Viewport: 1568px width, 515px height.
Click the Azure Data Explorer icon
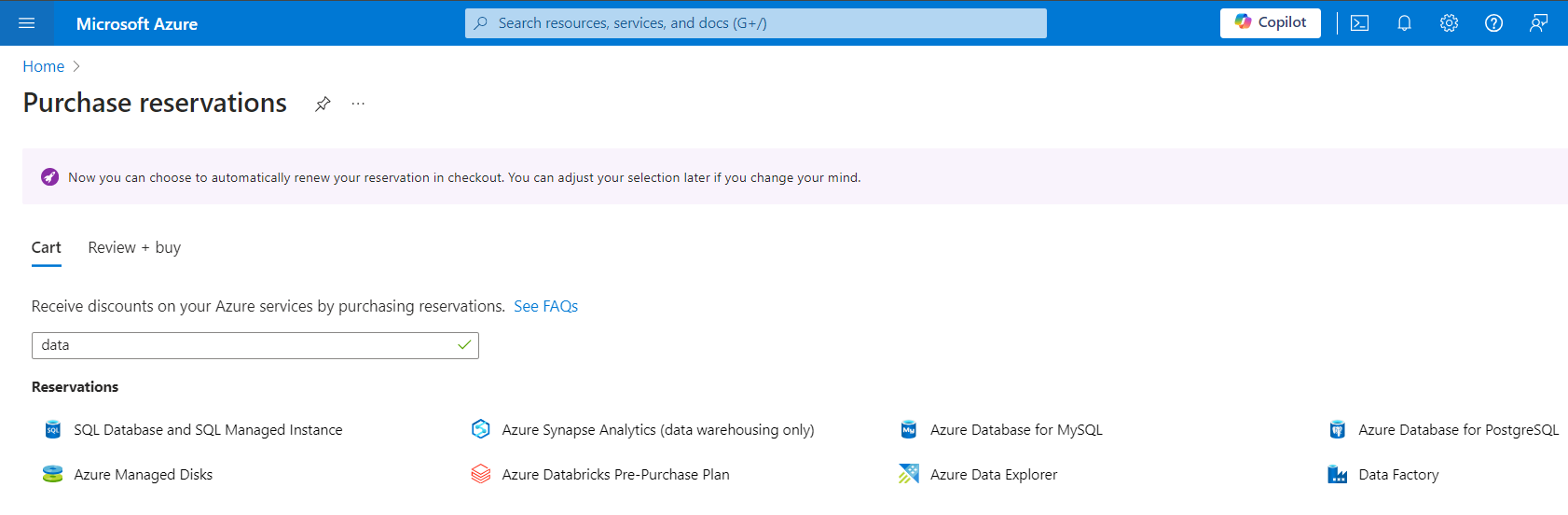[909, 474]
